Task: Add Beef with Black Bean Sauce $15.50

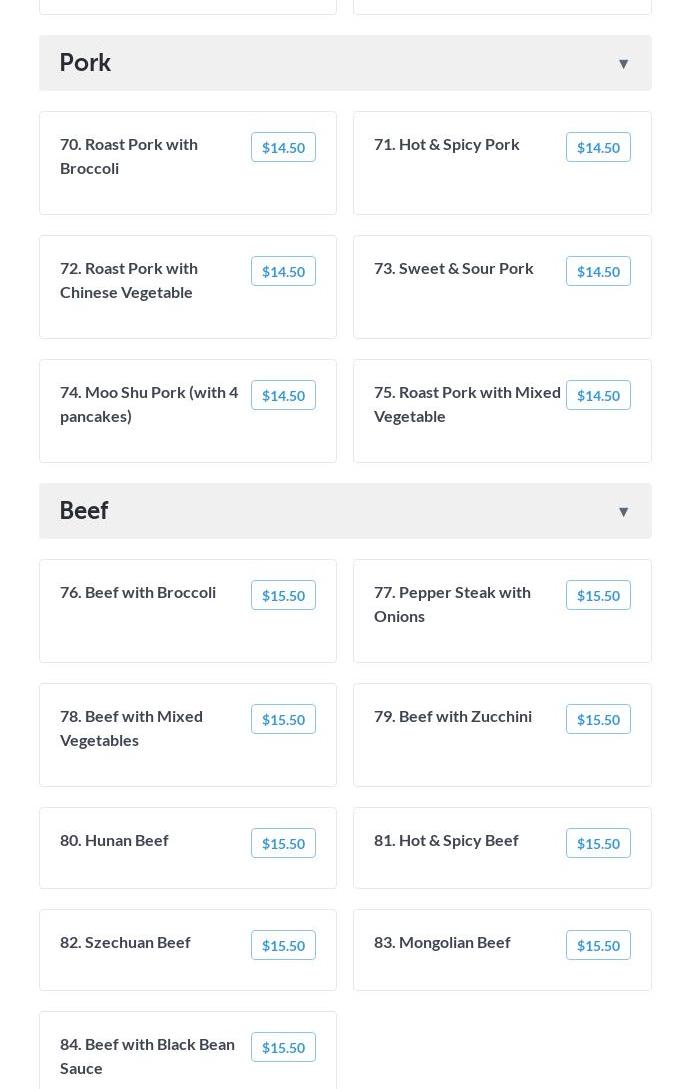Action: 283,1048
